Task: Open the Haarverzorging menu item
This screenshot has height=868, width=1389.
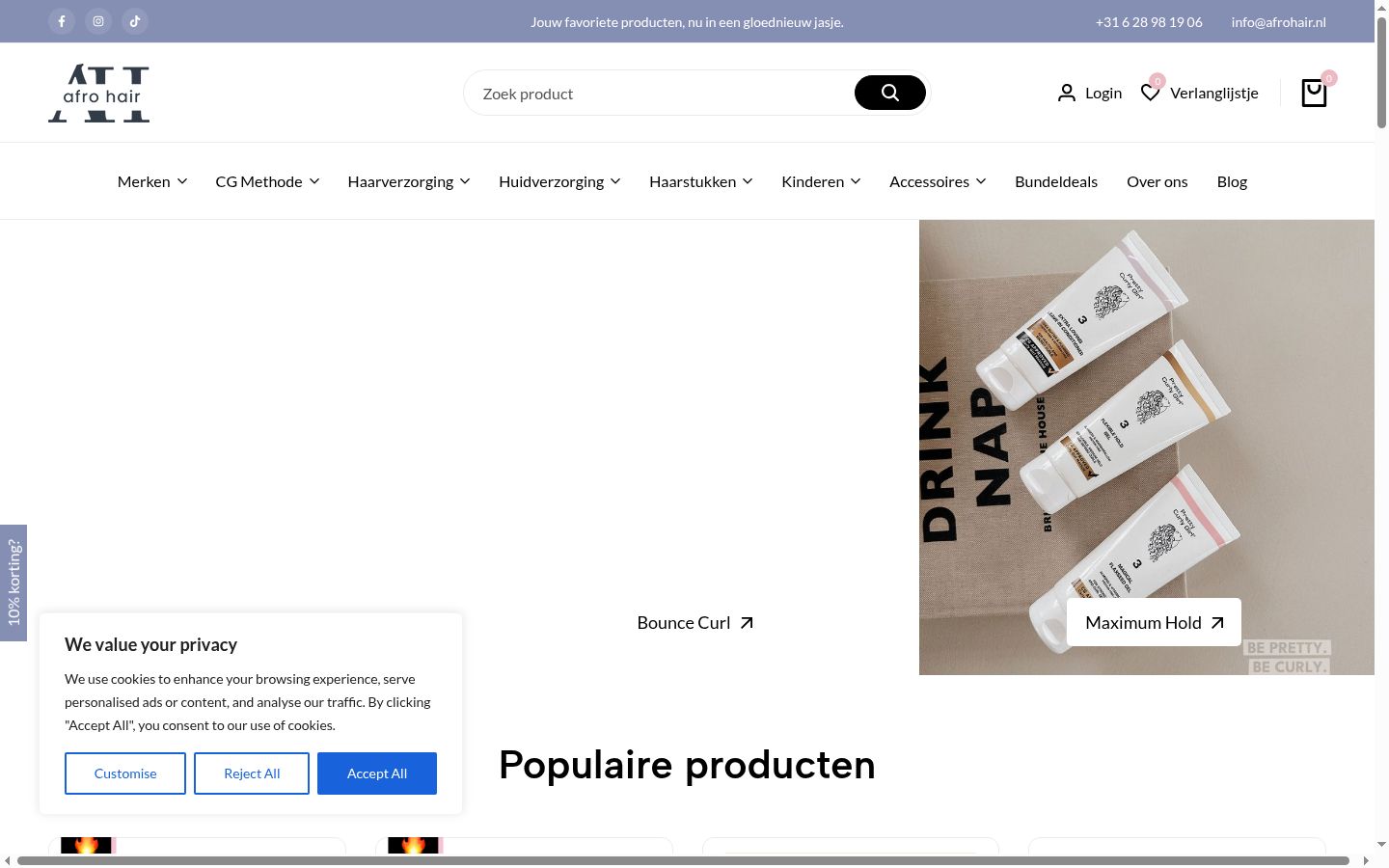Action: click(400, 181)
